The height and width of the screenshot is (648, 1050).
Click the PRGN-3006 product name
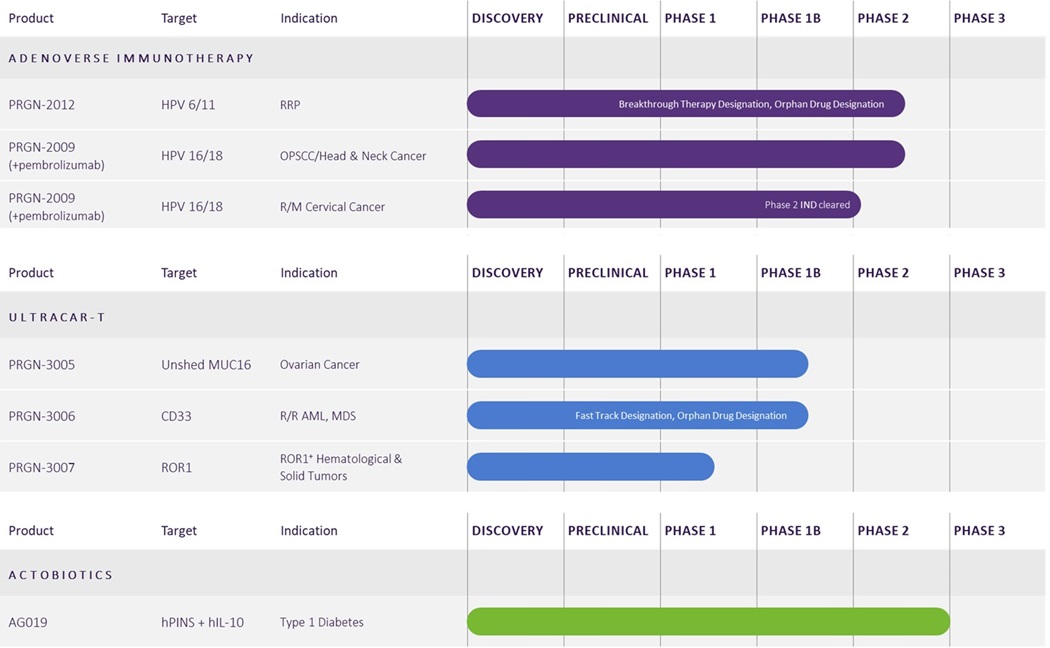[x=42, y=417]
